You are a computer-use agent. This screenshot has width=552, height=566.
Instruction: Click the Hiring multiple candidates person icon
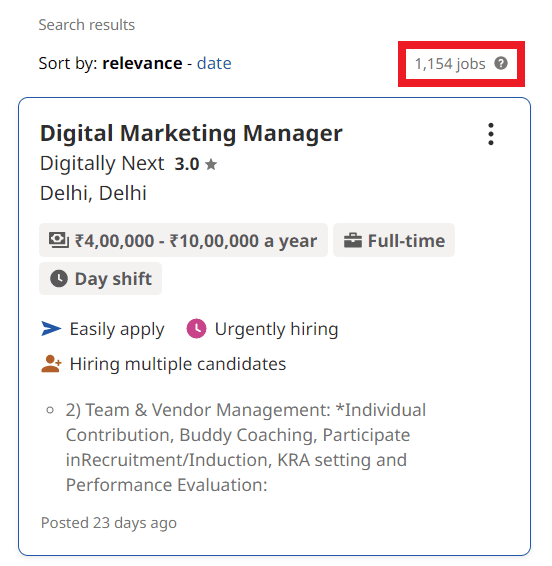pos(51,363)
